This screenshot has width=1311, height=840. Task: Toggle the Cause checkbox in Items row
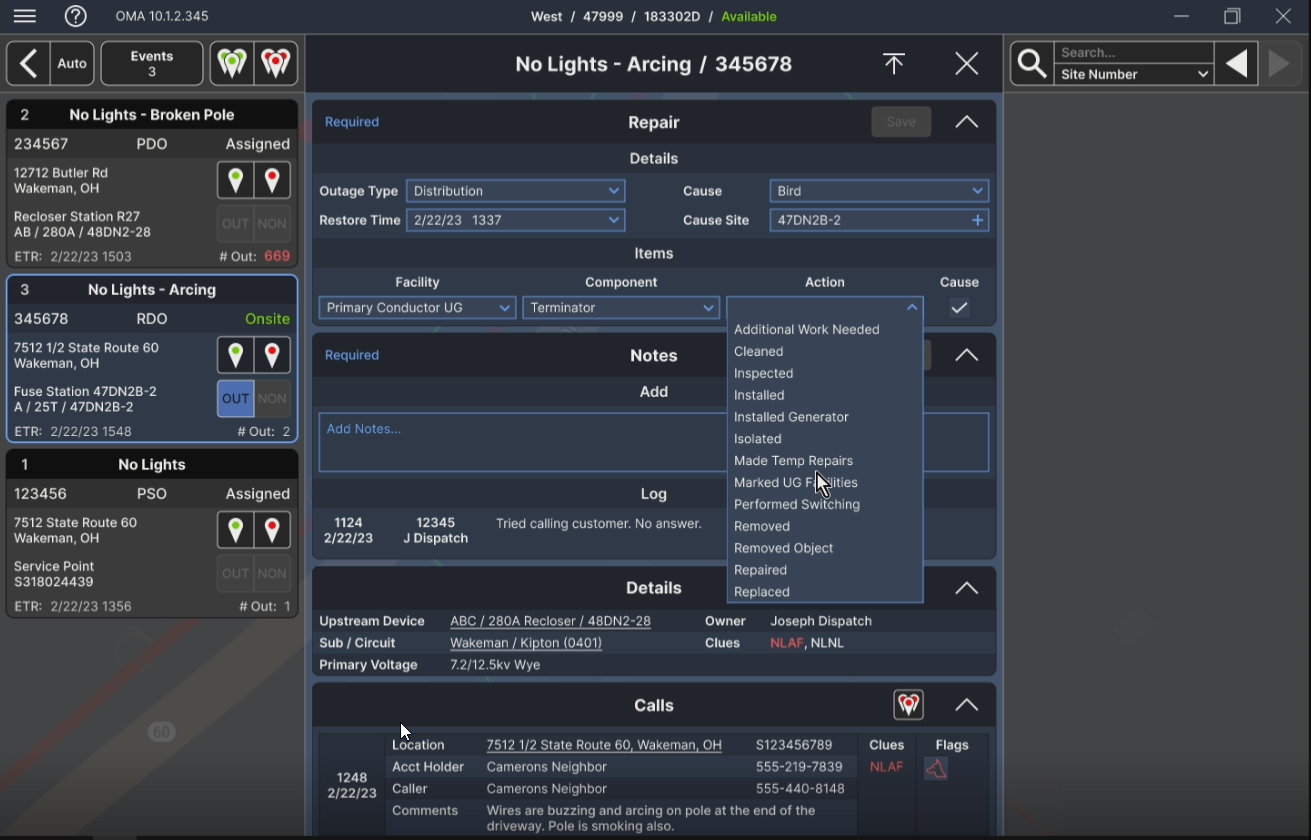959,308
